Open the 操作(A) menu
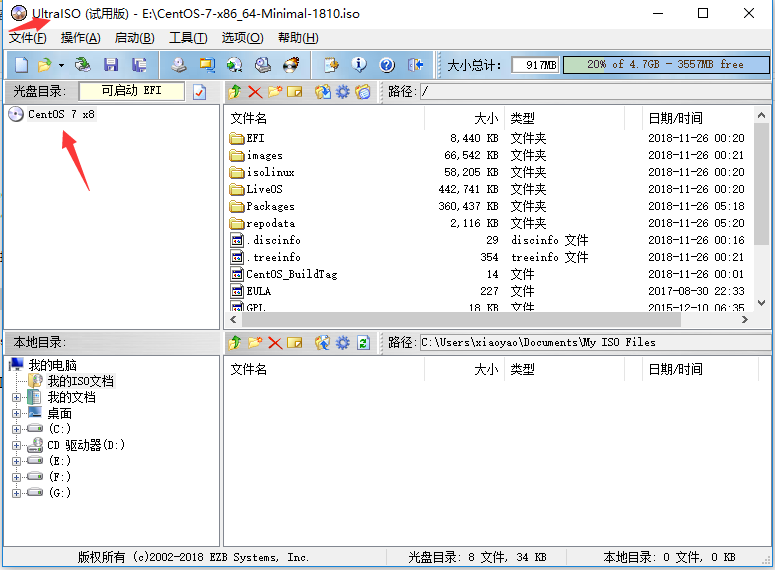The width and height of the screenshot is (775, 570). click(81, 38)
